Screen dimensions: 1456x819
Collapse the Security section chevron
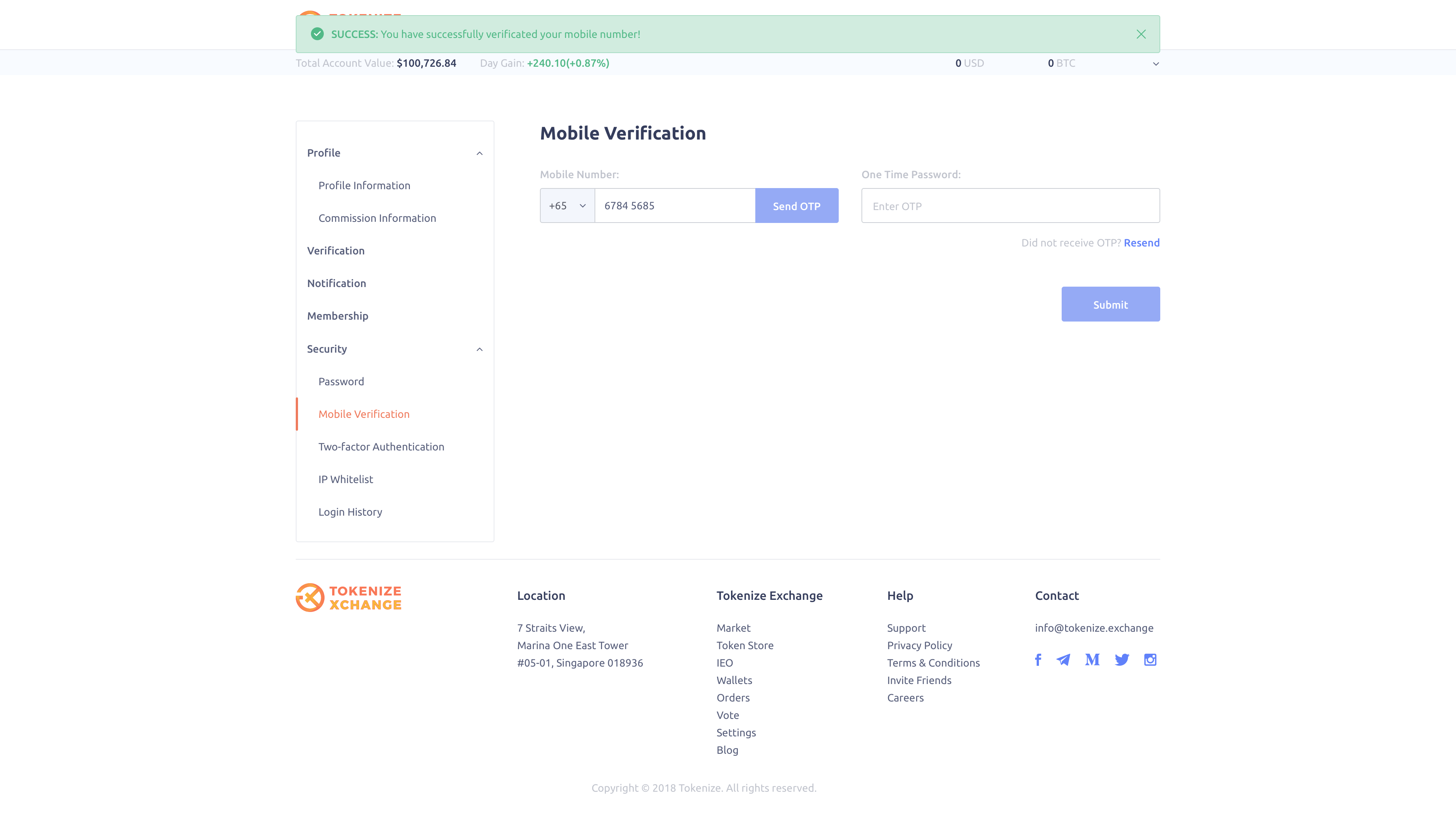point(479,349)
